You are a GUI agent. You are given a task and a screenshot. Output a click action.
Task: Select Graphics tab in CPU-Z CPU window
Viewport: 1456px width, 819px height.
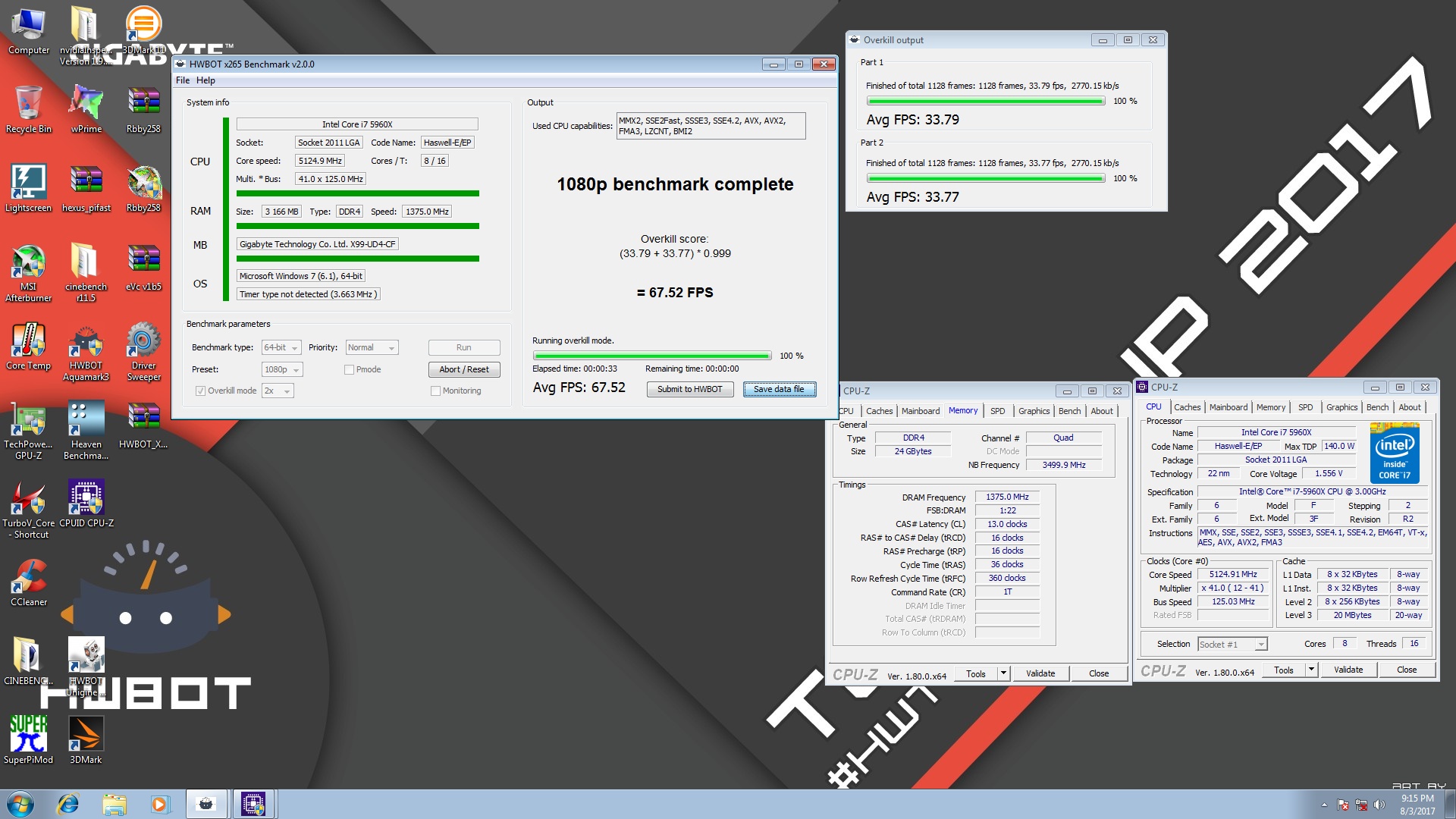click(x=1341, y=407)
